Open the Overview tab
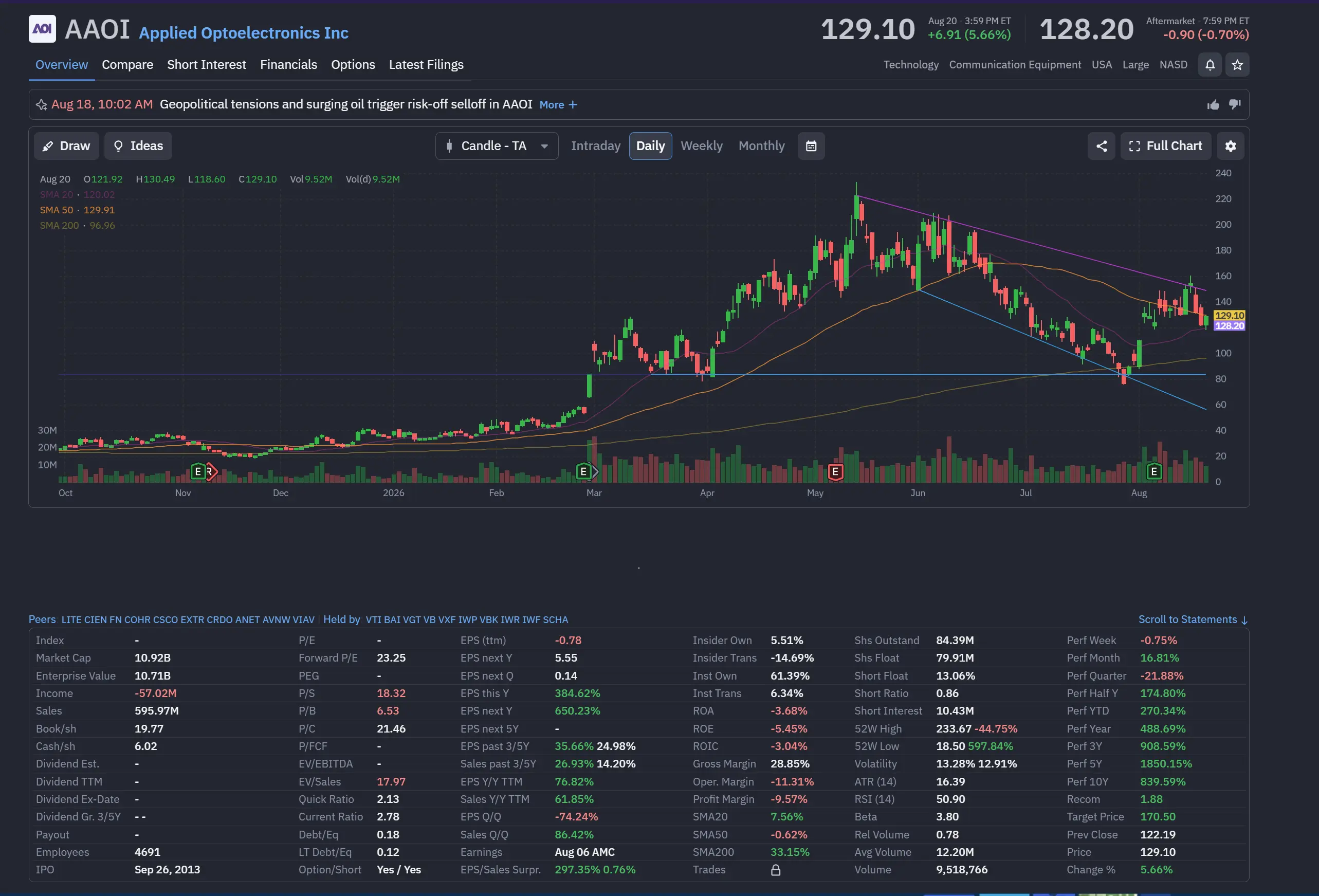The height and width of the screenshot is (896, 1319). (61, 65)
